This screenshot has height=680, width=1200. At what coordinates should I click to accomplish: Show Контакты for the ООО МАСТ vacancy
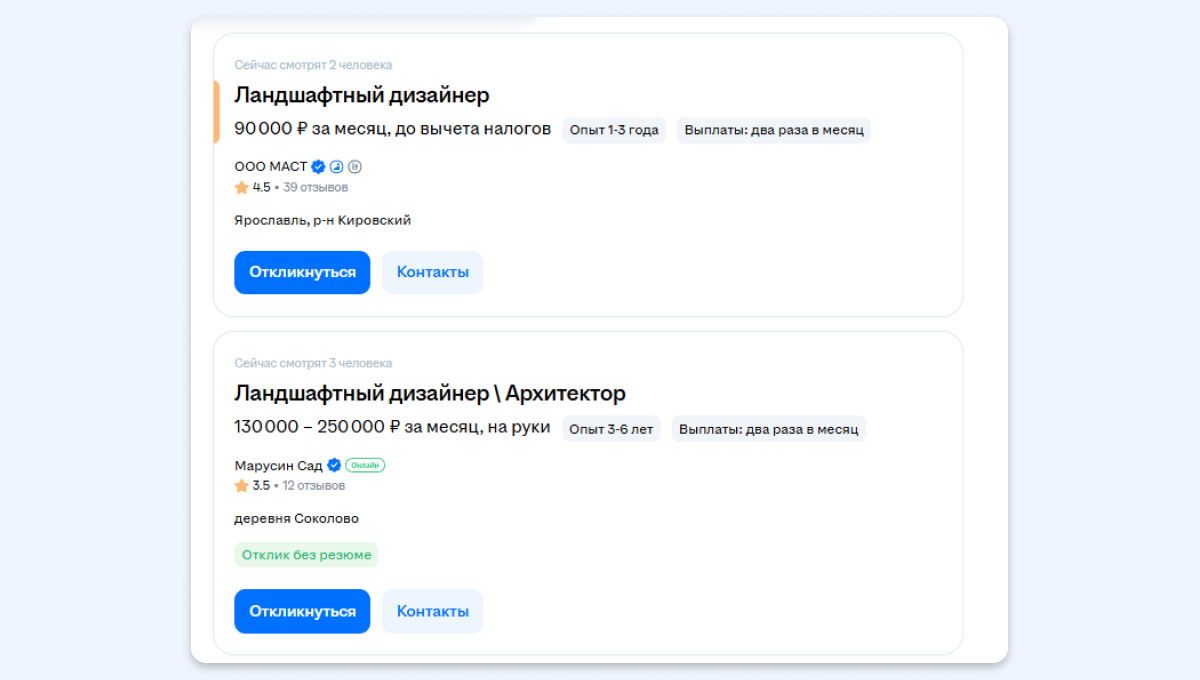pyautogui.click(x=432, y=272)
